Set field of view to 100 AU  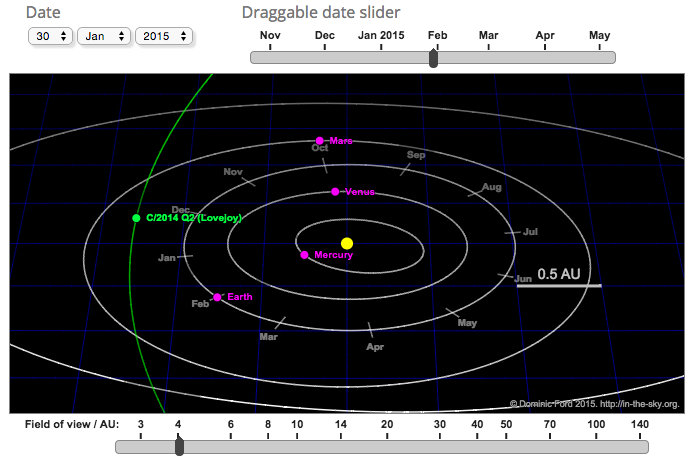coord(597,446)
